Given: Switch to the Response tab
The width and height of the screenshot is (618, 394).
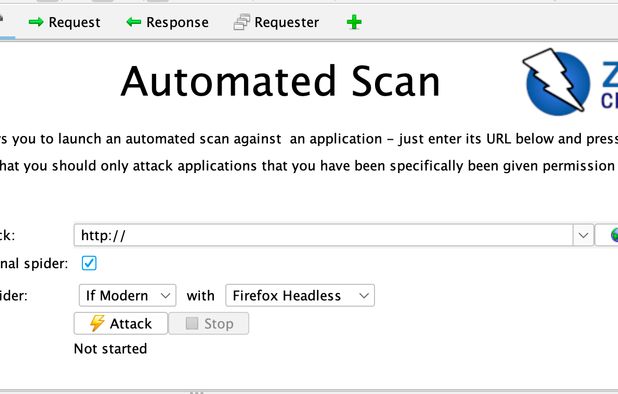Looking at the screenshot, I should pos(168,22).
